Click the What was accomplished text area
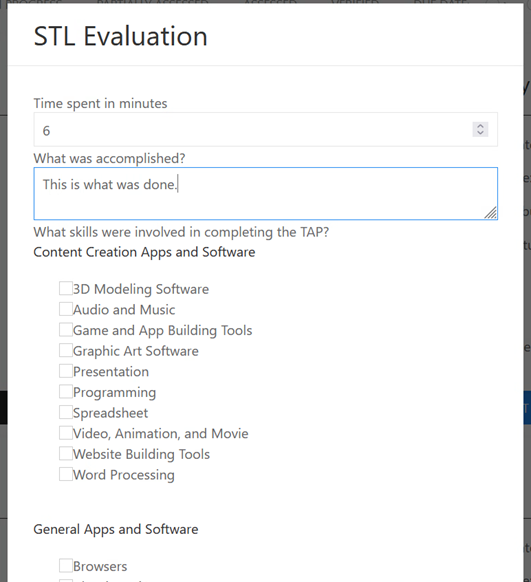This screenshot has width=531, height=582. pyautogui.click(x=266, y=193)
